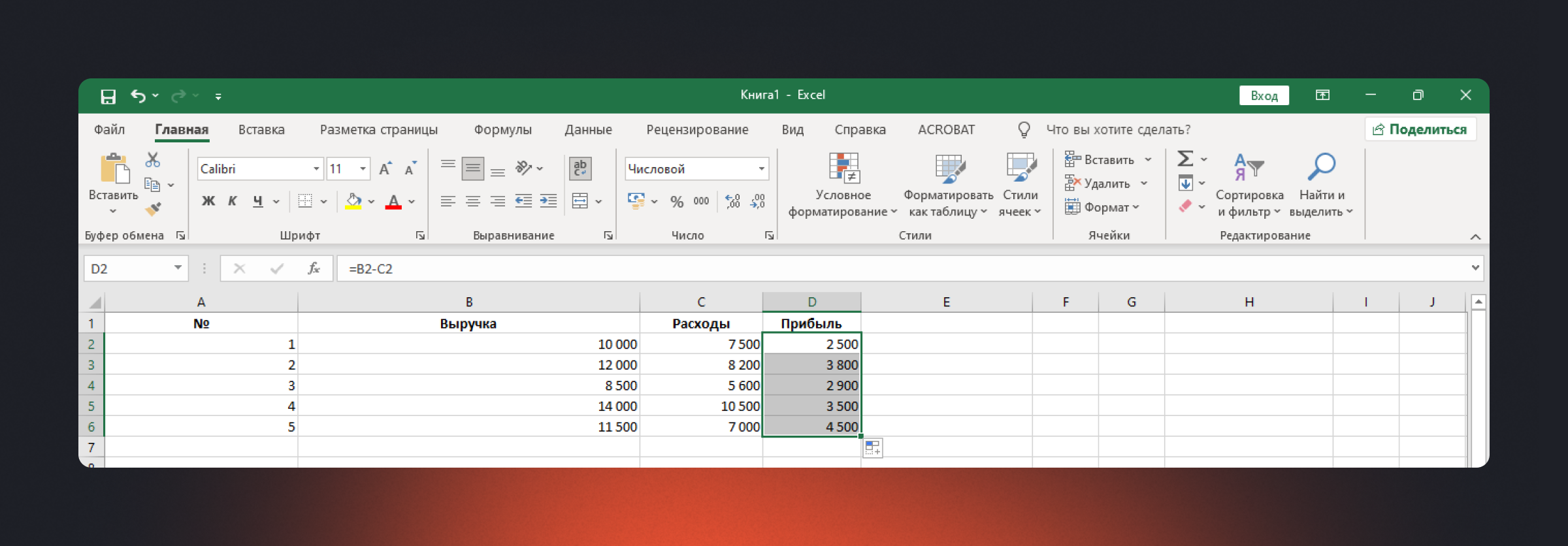Click the Format Painter brush icon

coord(153,209)
